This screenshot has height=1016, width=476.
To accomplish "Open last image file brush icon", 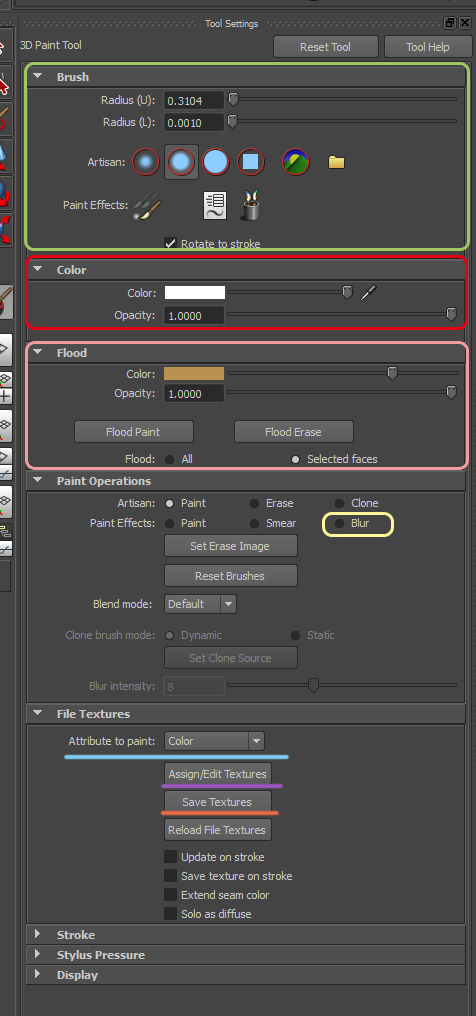I will coord(296,161).
